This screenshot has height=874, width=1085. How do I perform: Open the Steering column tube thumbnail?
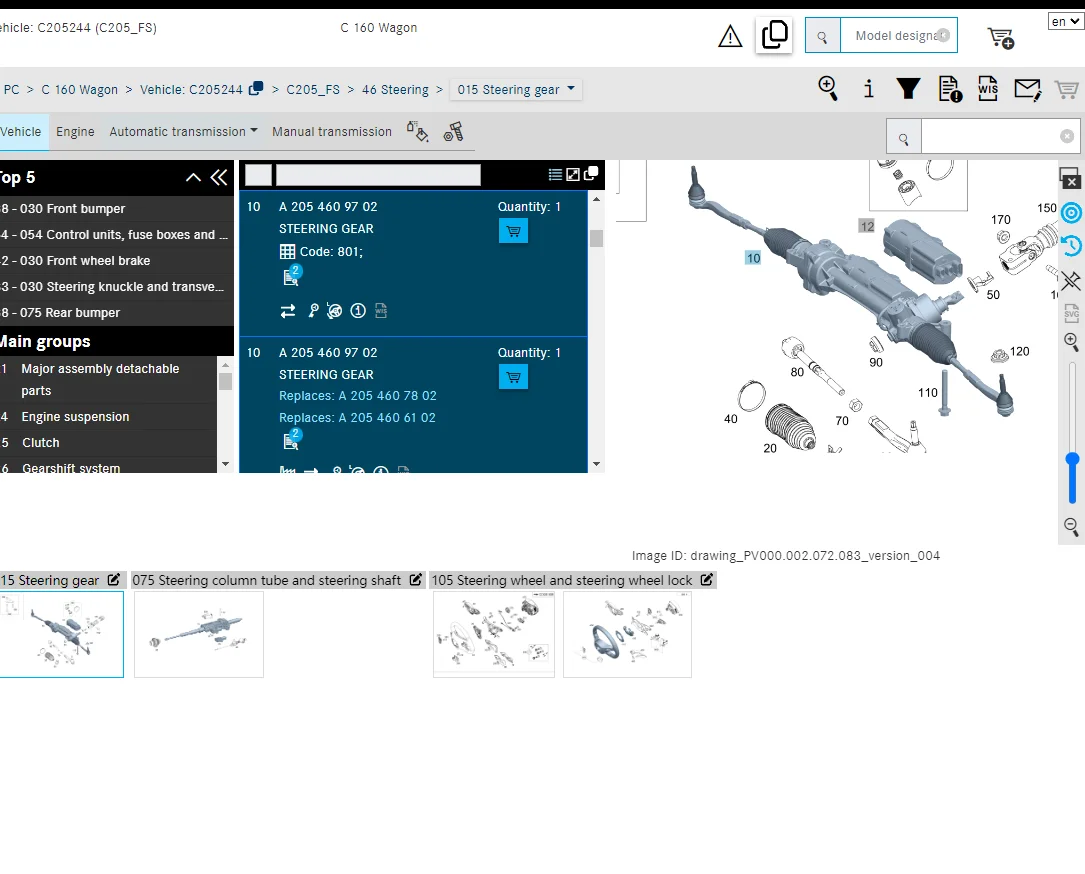tap(199, 635)
